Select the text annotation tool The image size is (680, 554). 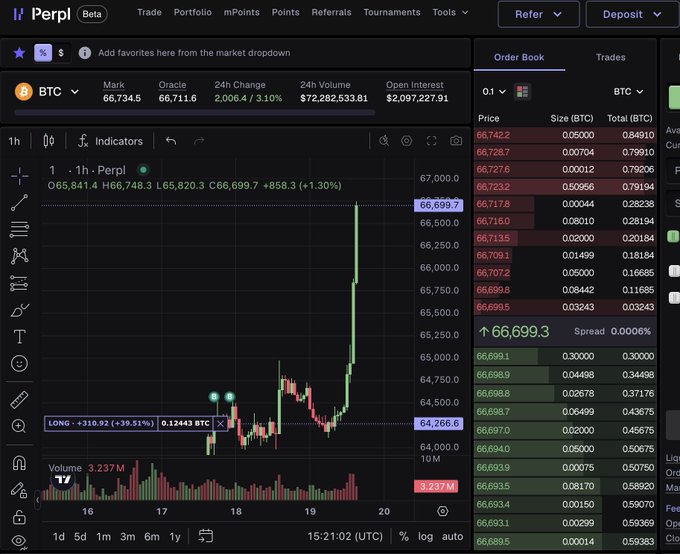pyautogui.click(x=20, y=337)
